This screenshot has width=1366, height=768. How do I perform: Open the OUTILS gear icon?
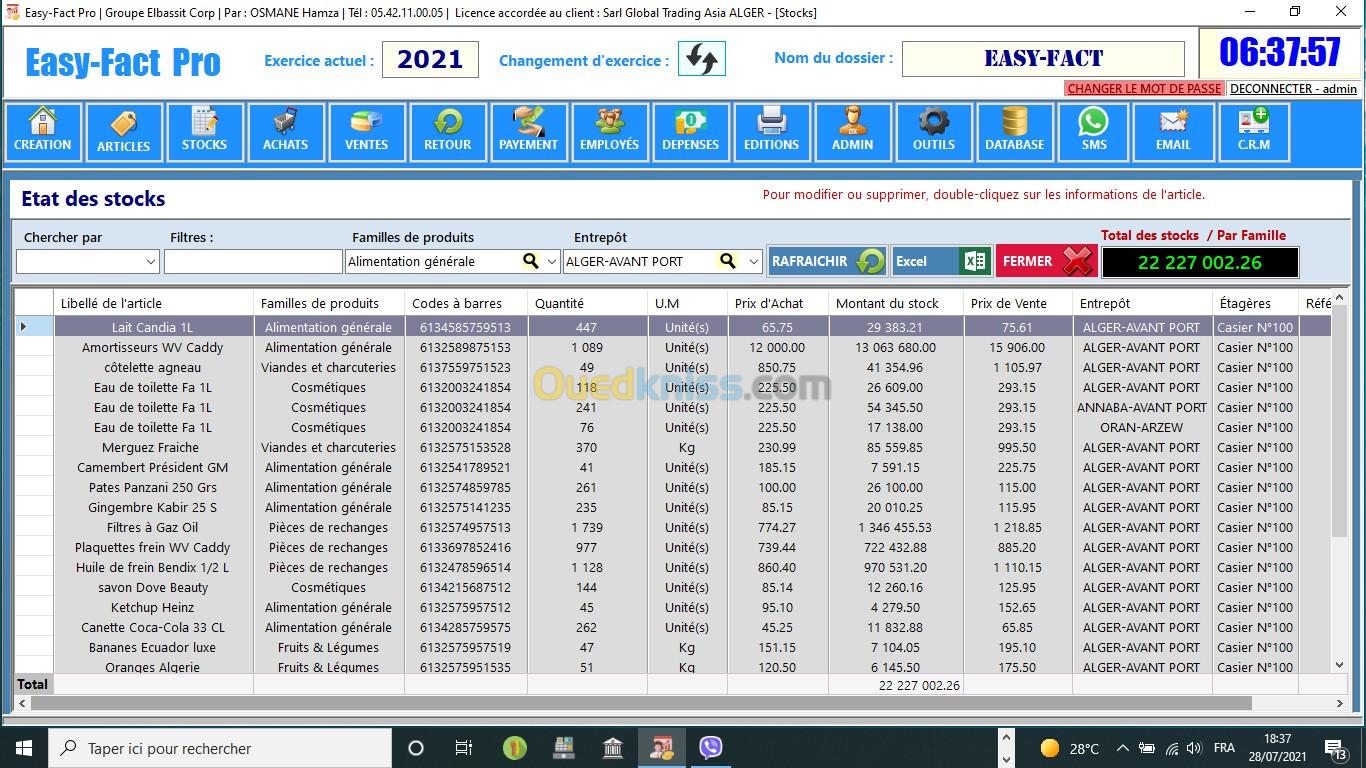933,131
